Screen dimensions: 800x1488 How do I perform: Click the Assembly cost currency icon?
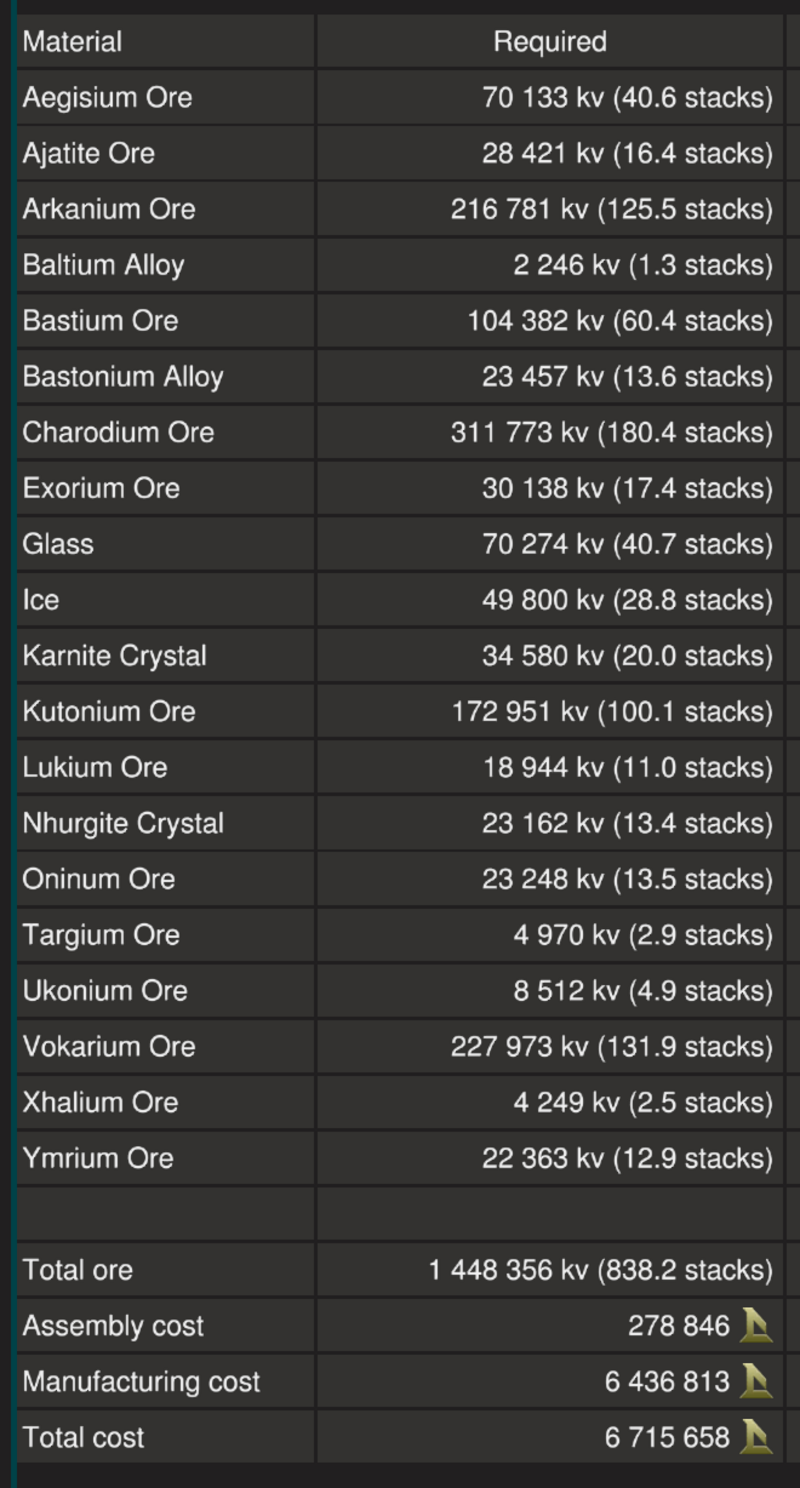757,1326
